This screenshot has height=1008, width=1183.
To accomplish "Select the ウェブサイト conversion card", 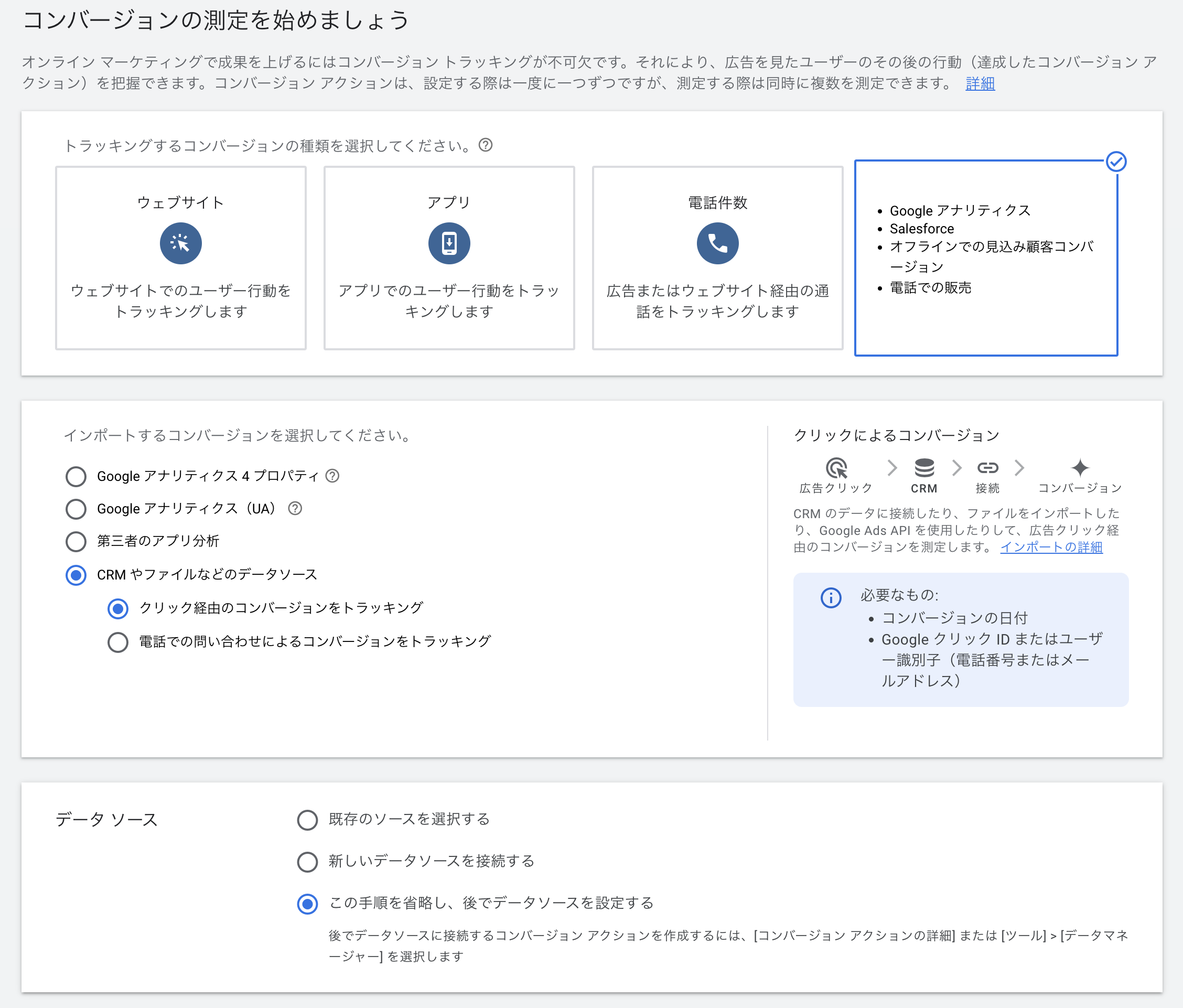I will click(180, 258).
